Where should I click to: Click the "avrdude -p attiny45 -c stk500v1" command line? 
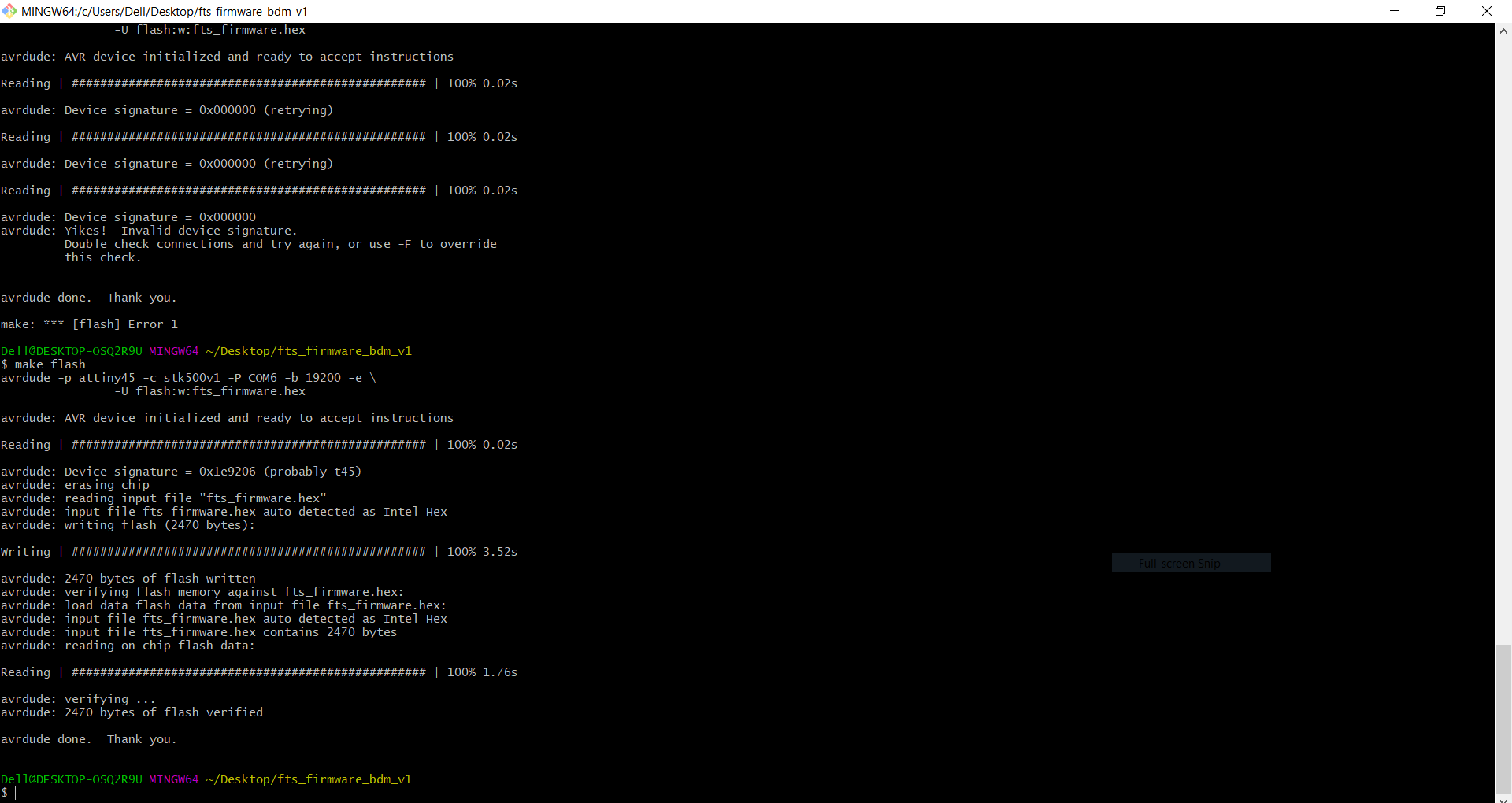(189, 378)
